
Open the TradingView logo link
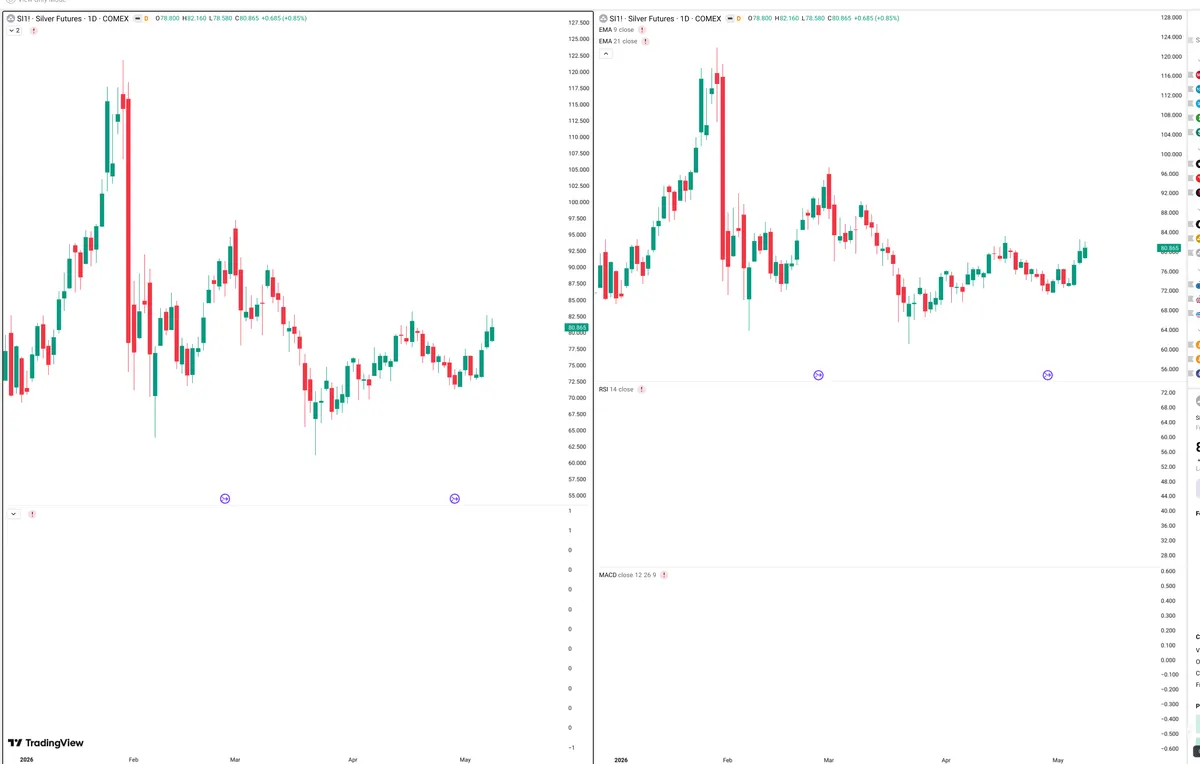[46, 743]
